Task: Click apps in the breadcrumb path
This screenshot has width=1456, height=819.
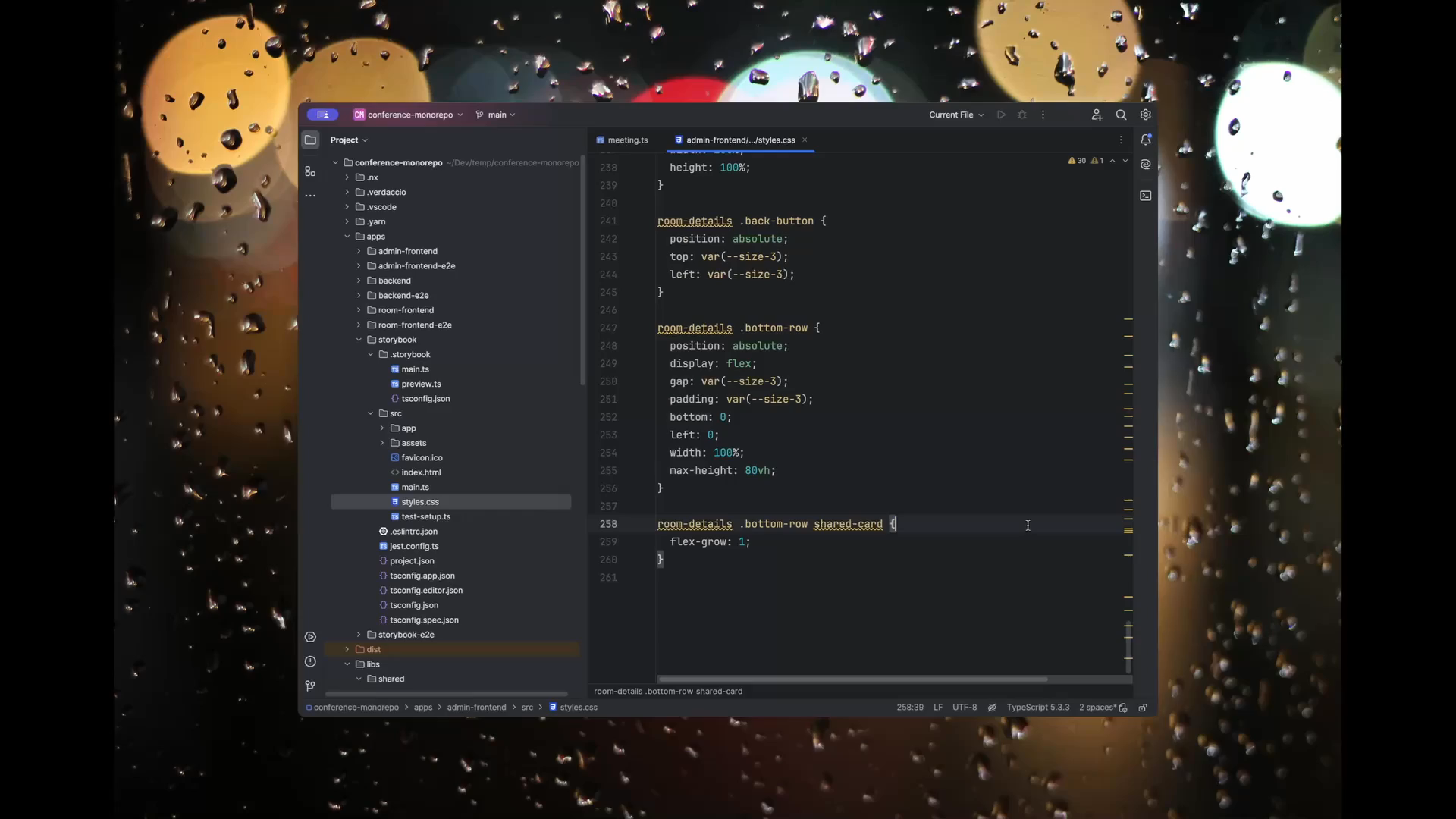Action: coord(423,708)
